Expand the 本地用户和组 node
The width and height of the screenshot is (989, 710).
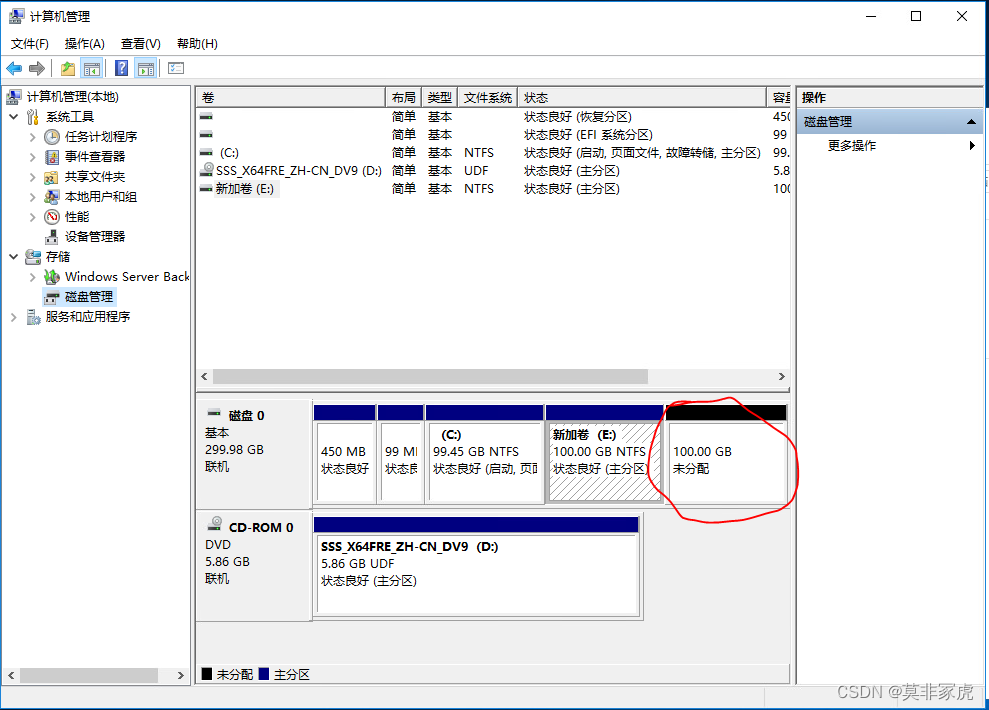pyautogui.click(x=33, y=197)
